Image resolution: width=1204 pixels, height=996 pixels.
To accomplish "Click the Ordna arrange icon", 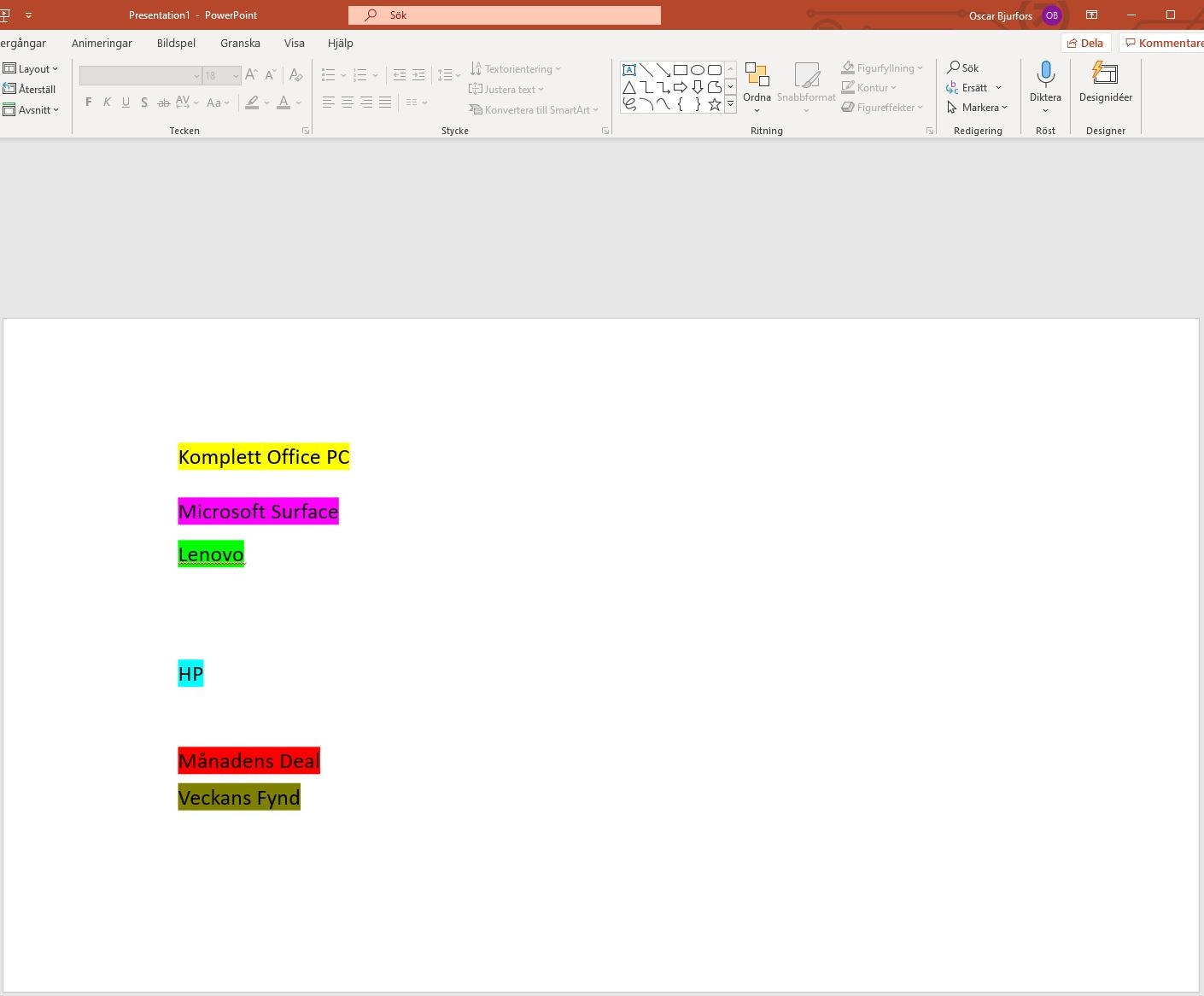I will (757, 75).
